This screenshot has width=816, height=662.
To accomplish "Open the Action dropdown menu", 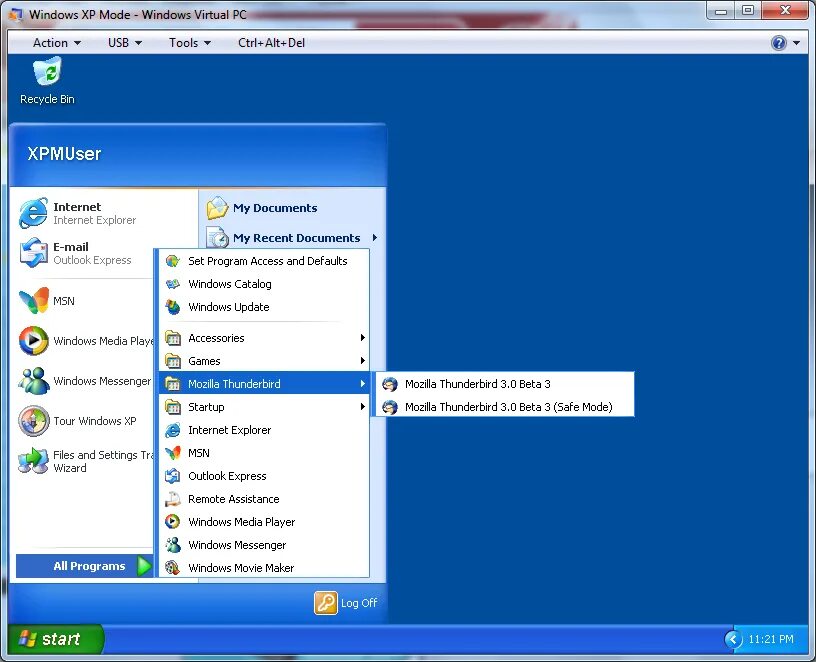I will click(56, 43).
